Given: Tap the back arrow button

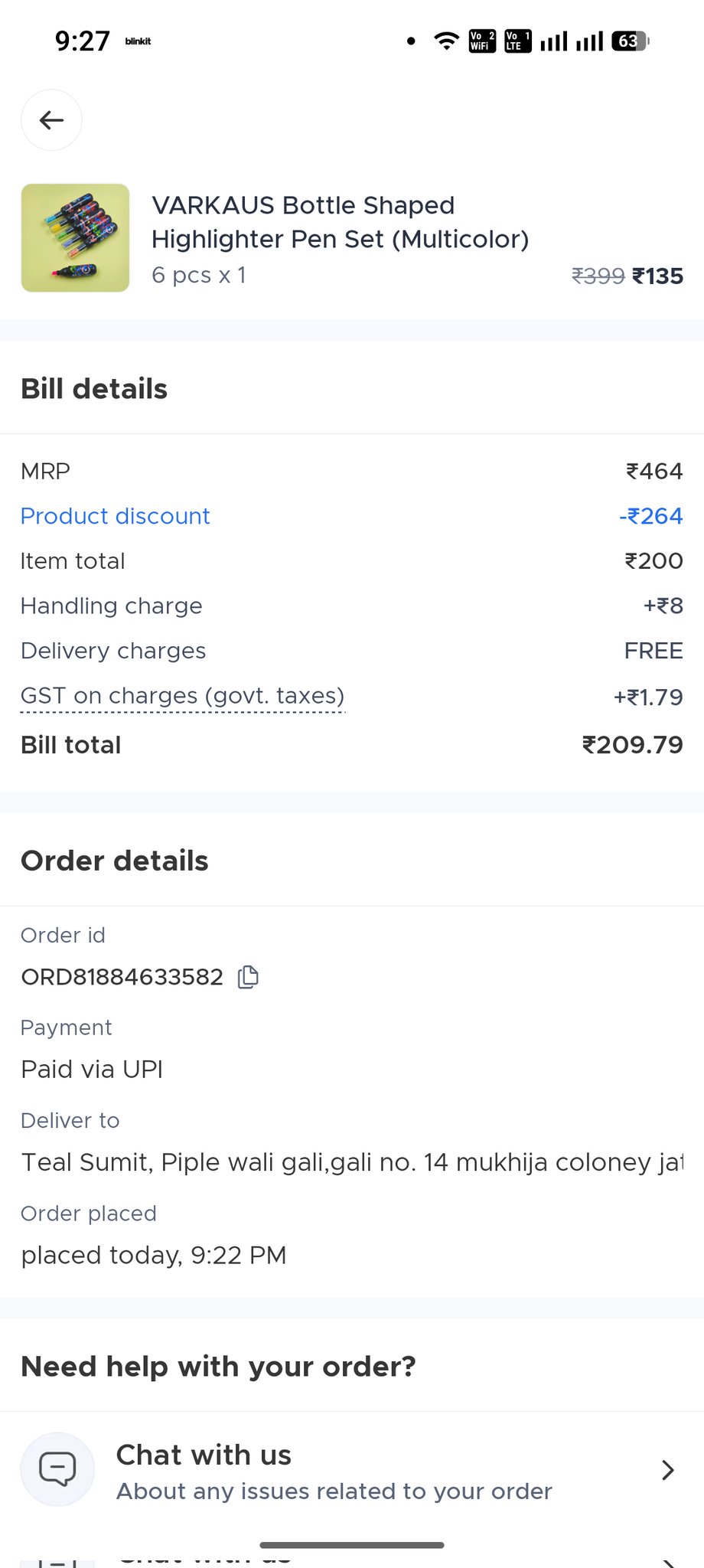Looking at the screenshot, I should (51, 120).
